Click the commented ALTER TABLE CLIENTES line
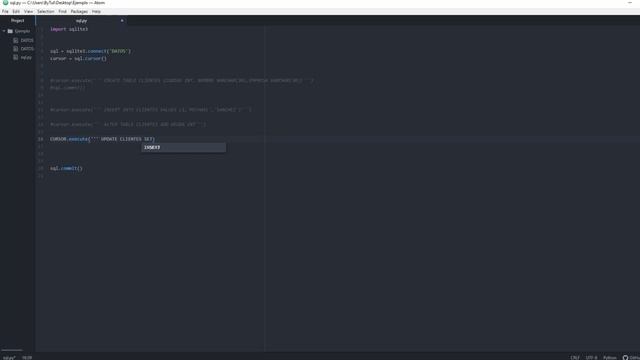640x360 pixels. point(128,124)
